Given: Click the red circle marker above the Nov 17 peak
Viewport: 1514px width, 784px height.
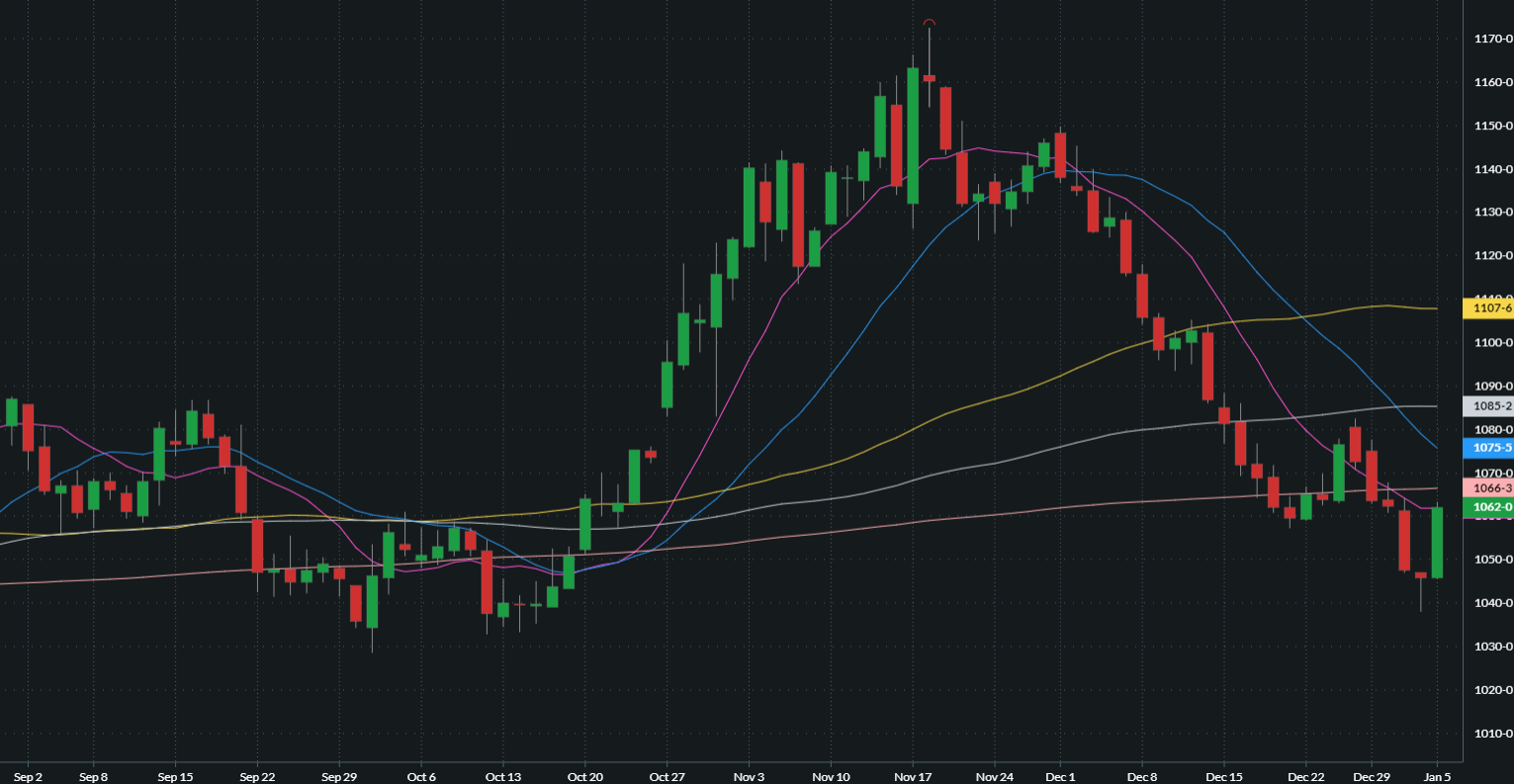Looking at the screenshot, I should click(x=928, y=21).
